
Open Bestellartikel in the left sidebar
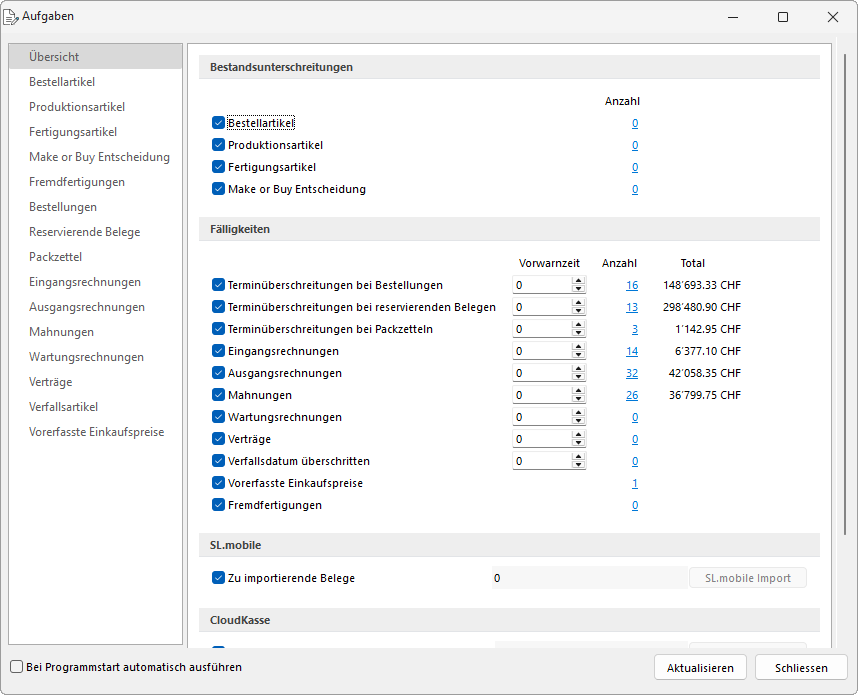point(62,82)
